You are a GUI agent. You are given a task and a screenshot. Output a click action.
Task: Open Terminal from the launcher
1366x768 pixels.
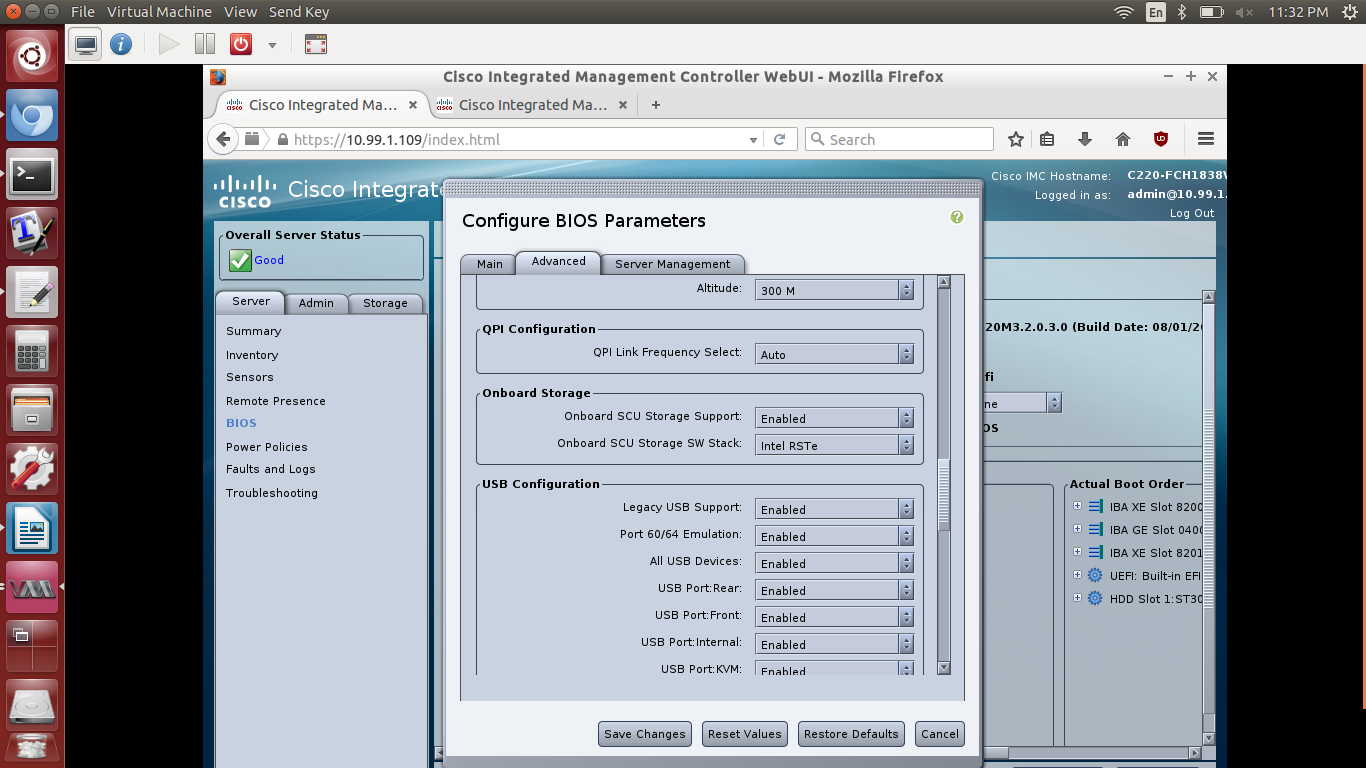click(33, 175)
